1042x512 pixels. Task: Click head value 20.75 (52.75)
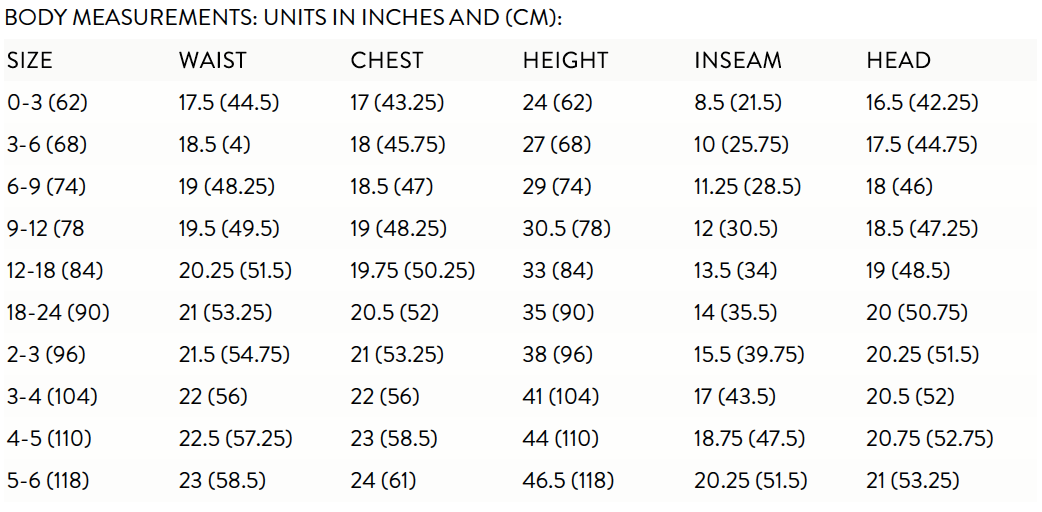pyautogui.click(x=930, y=438)
